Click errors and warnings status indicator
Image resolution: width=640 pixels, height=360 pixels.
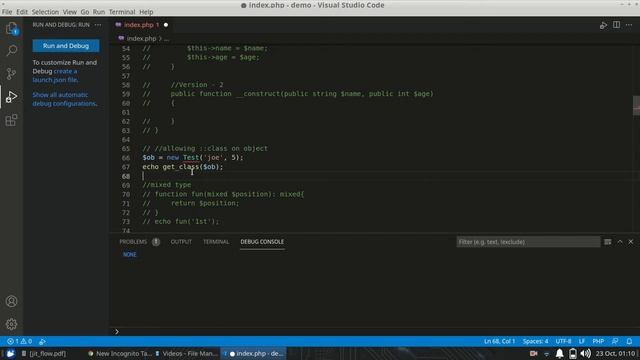pyautogui.click(x=20, y=341)
